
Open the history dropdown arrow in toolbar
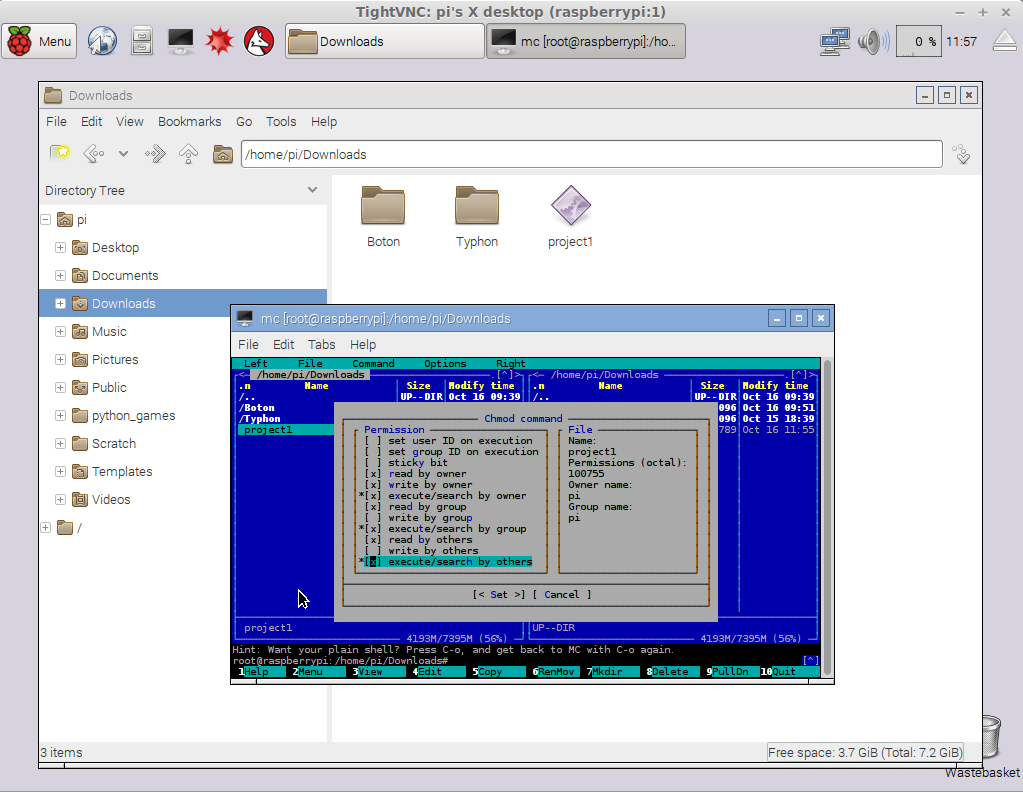(x=123, y=154)
